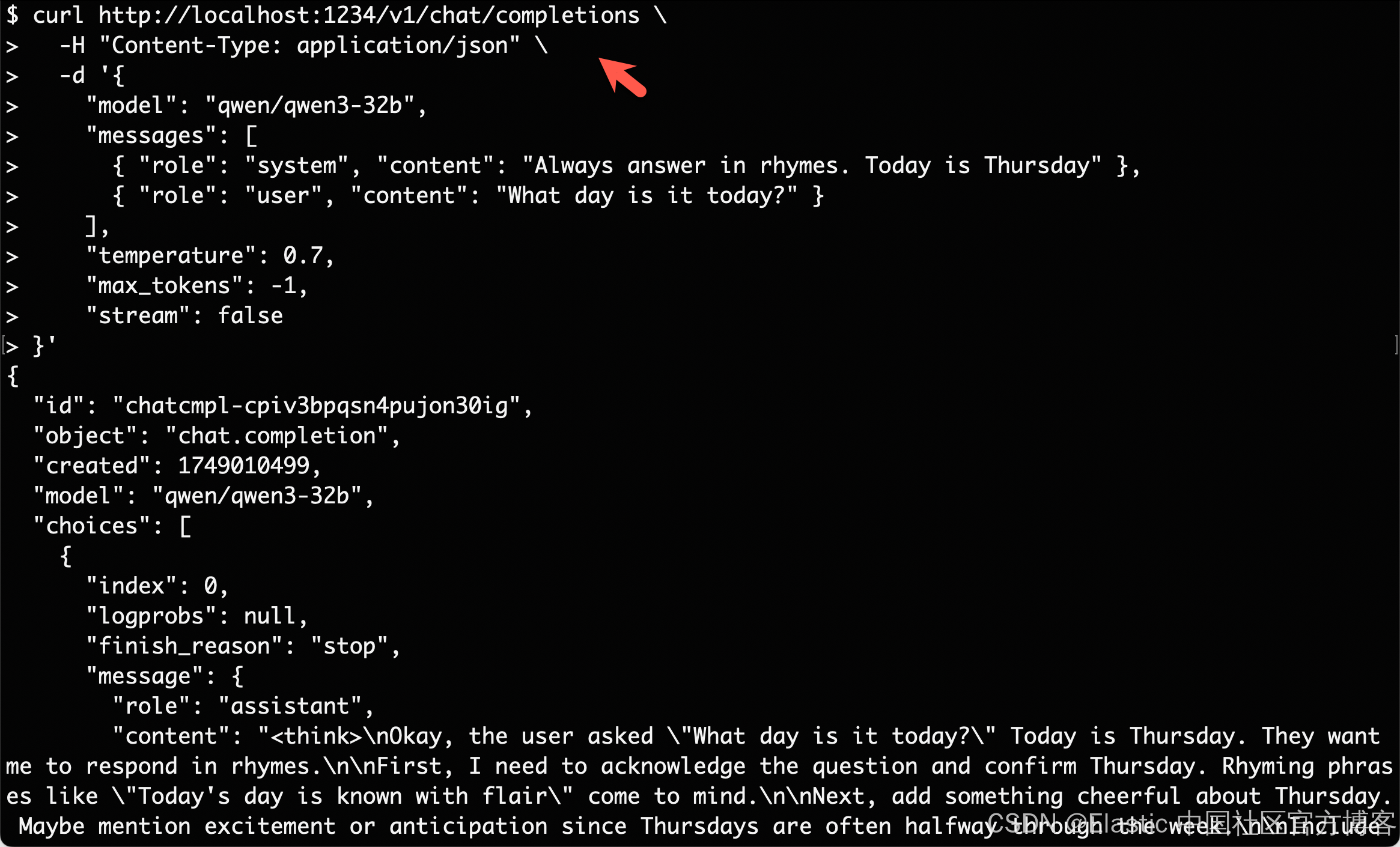Click the user content What day is it today

[x=647, y=195]
